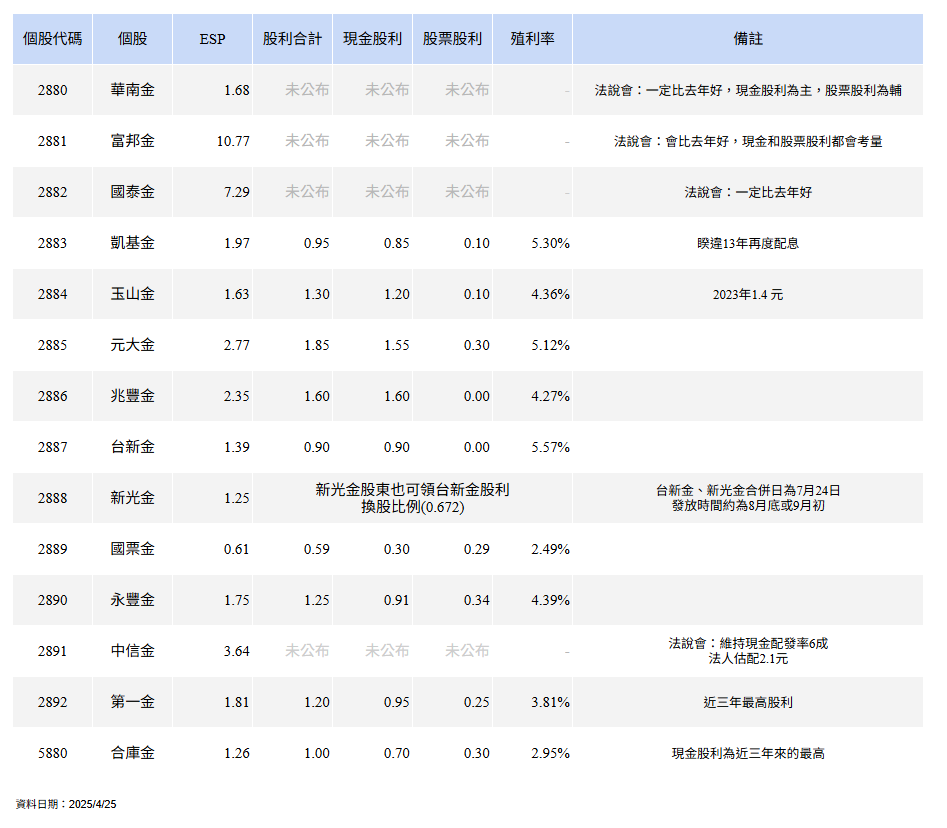
Task: Click yield value 3.81%
Action: 550,702
